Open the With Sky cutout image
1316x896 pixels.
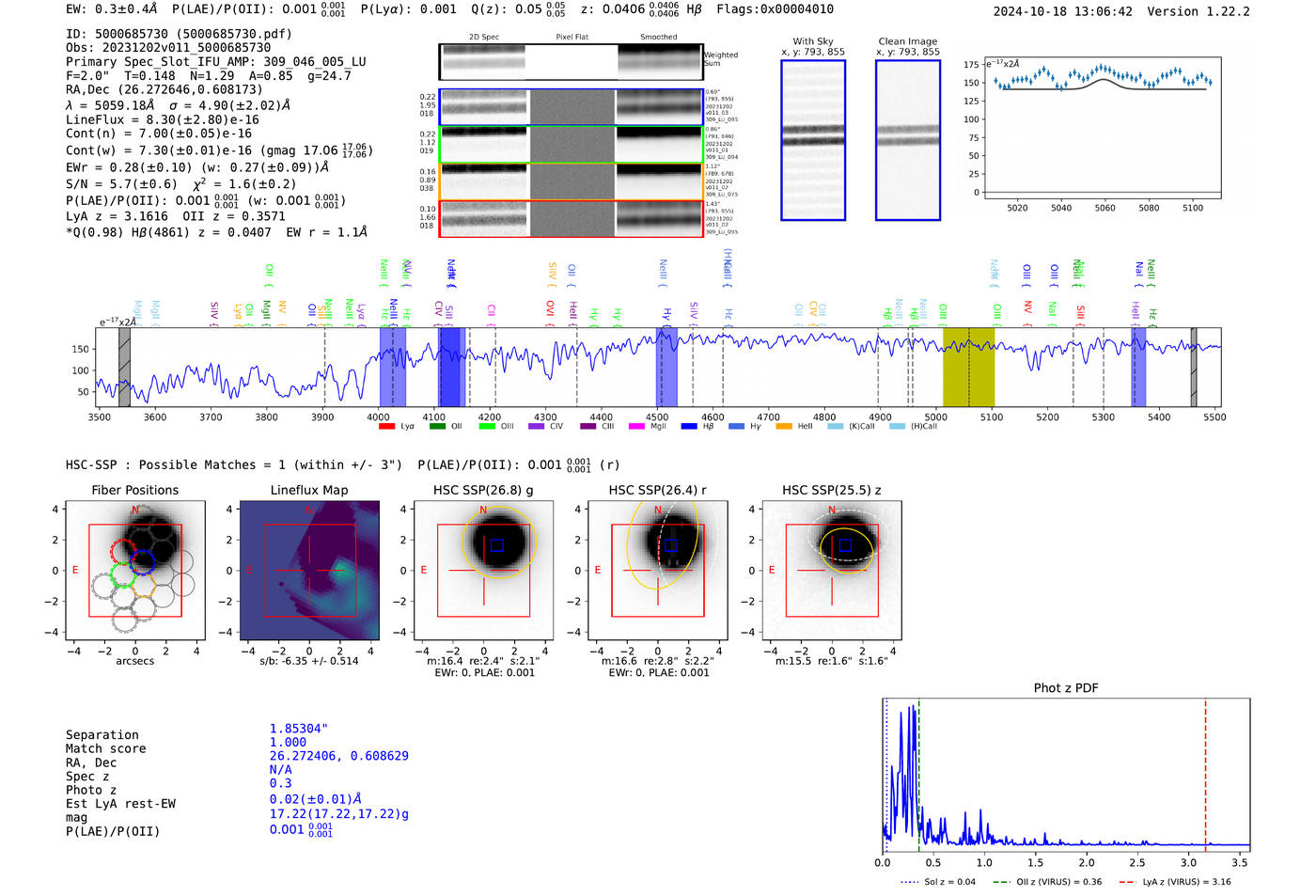pos(813,140)
